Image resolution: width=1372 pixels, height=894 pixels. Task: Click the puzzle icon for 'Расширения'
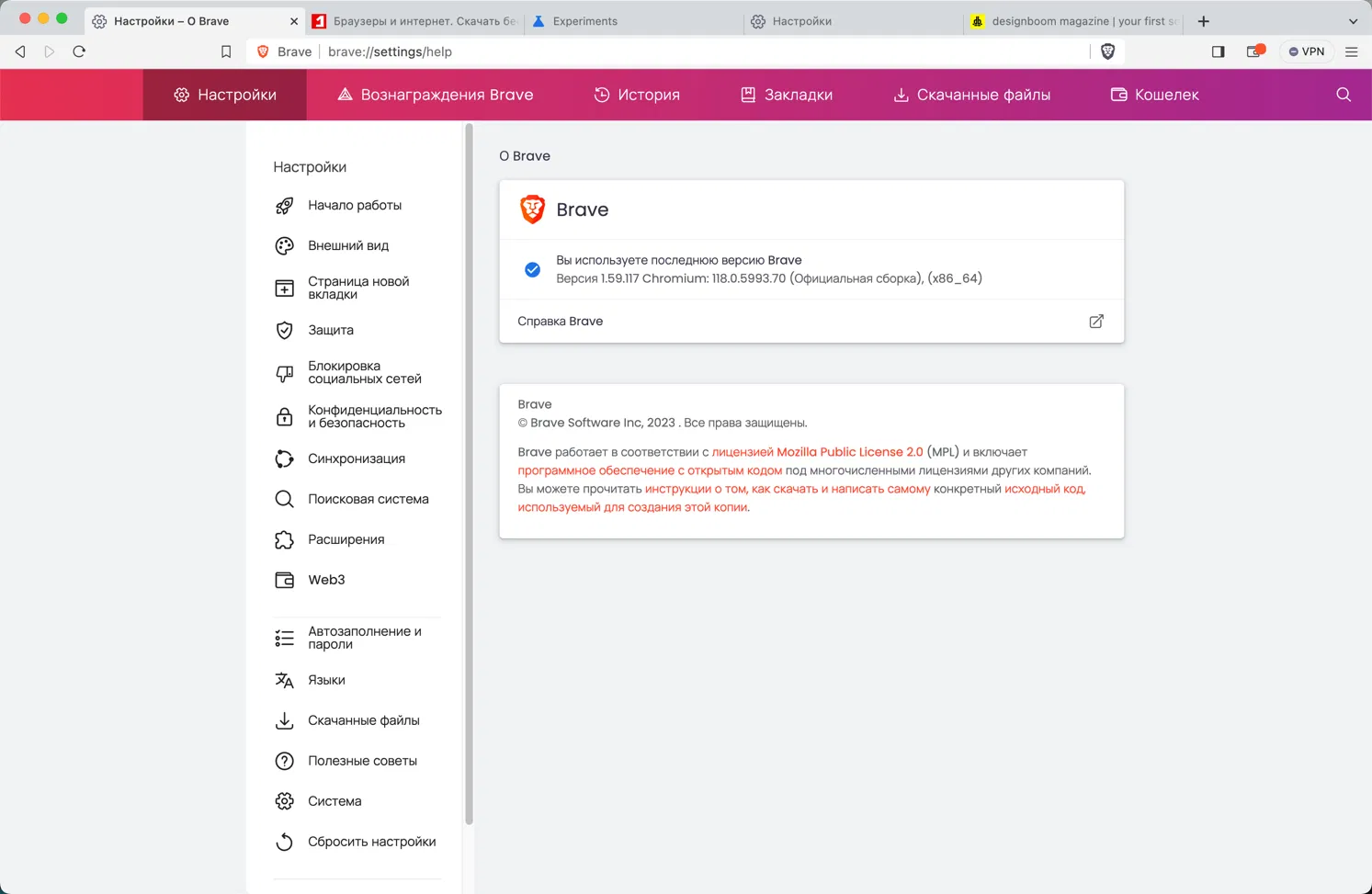click(x=285, y=540)
